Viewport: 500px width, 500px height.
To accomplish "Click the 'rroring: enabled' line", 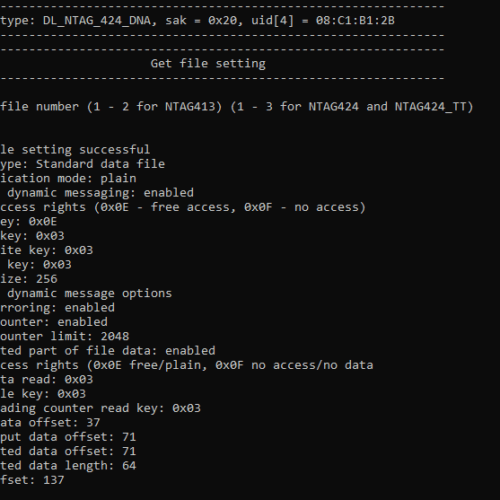I will (57, 307).
